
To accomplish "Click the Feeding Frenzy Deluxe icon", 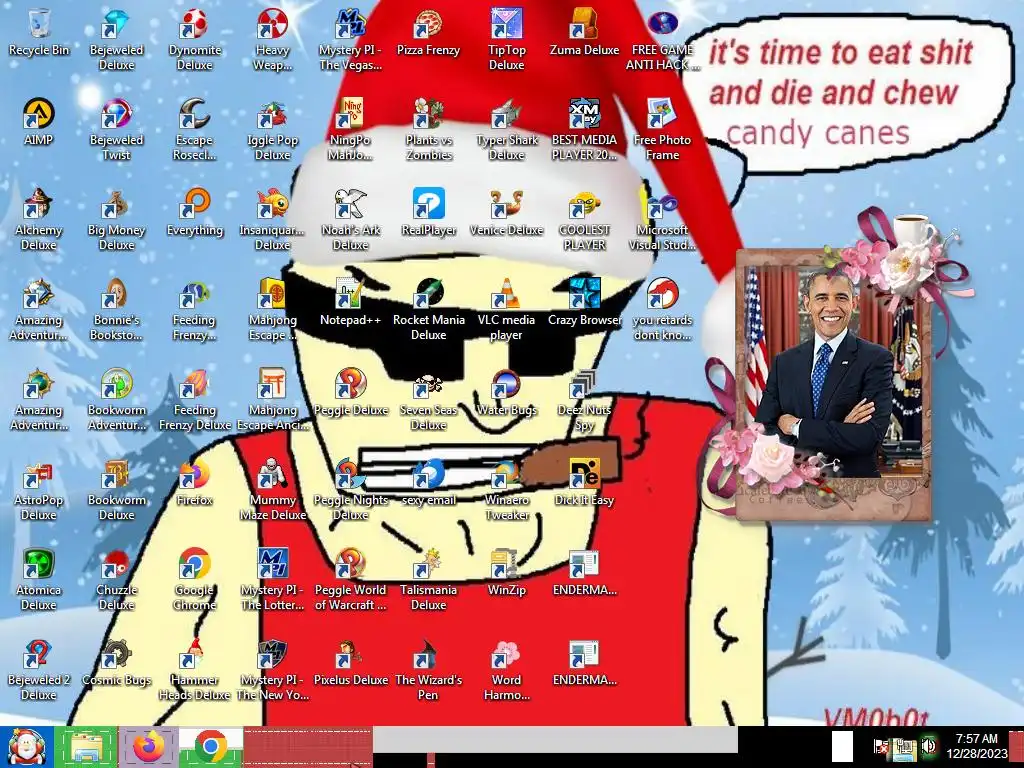I will point(195,400).
